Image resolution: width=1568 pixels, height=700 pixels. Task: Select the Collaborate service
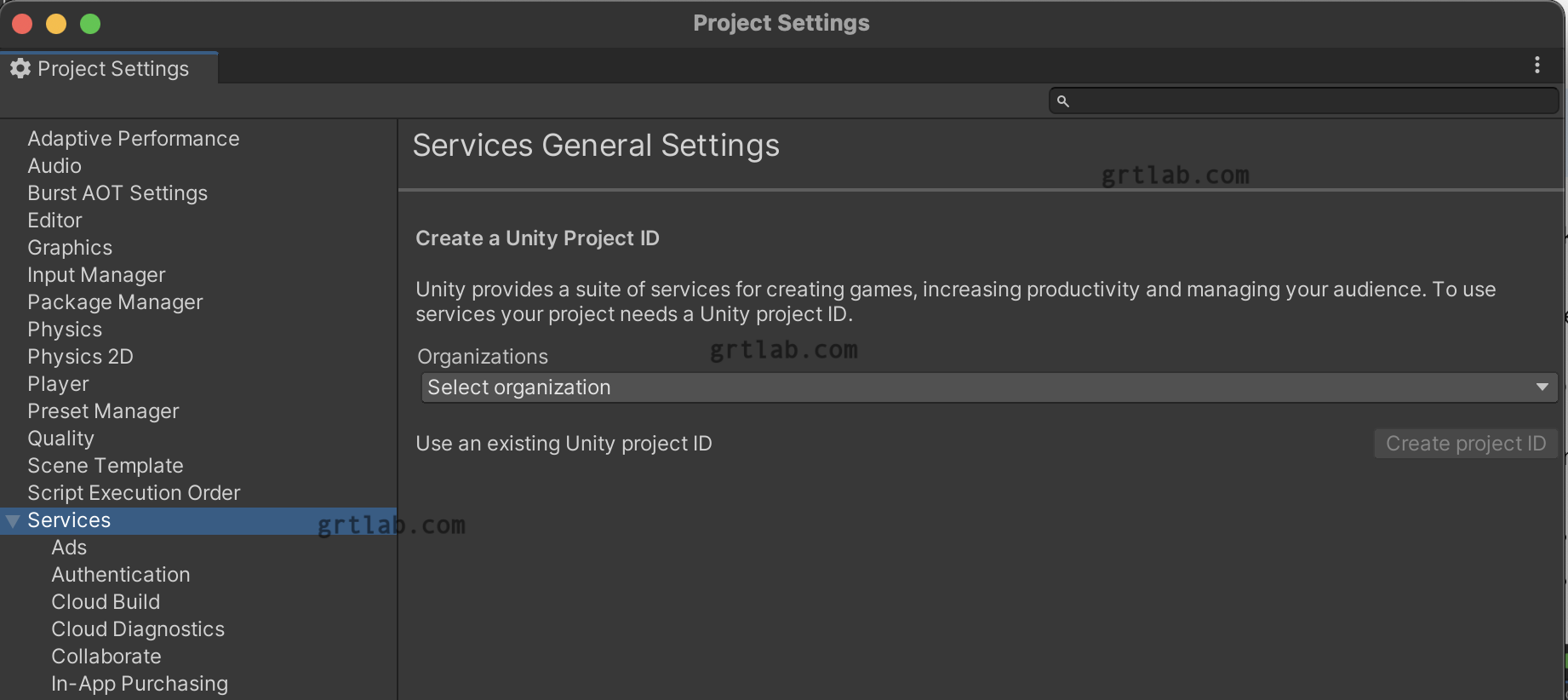[106, 656]
